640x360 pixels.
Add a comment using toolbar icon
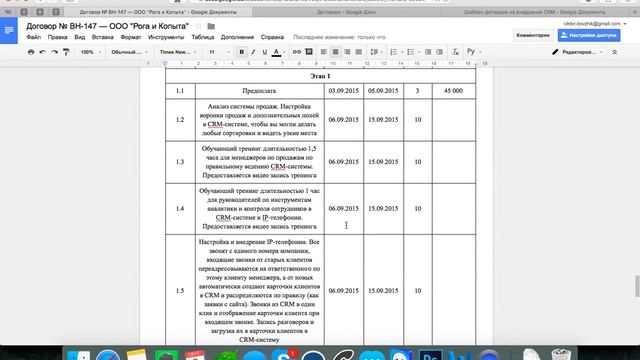309,52
